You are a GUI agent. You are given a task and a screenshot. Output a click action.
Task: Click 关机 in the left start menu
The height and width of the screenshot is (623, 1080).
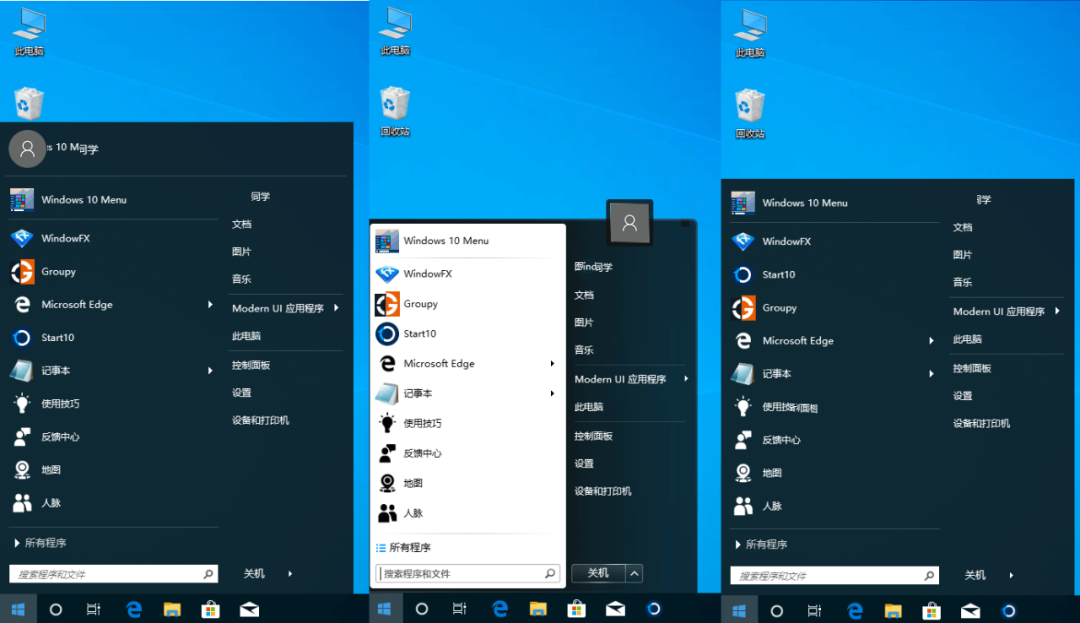254,573
